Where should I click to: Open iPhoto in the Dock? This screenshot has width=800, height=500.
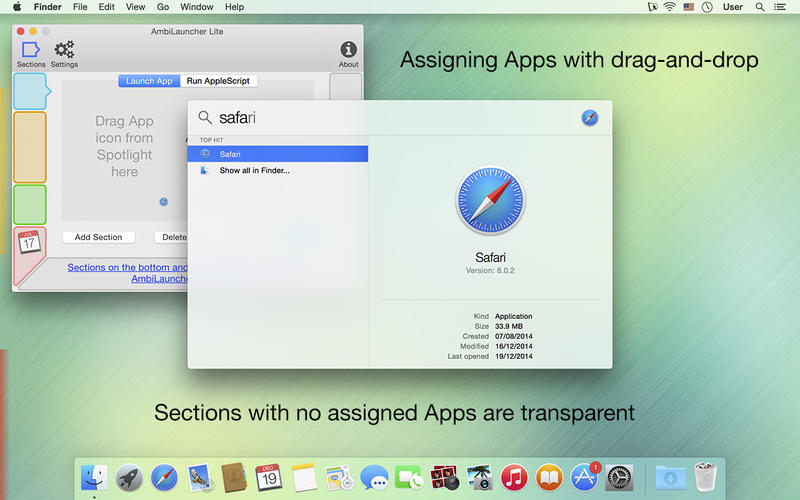coord(479,478)
